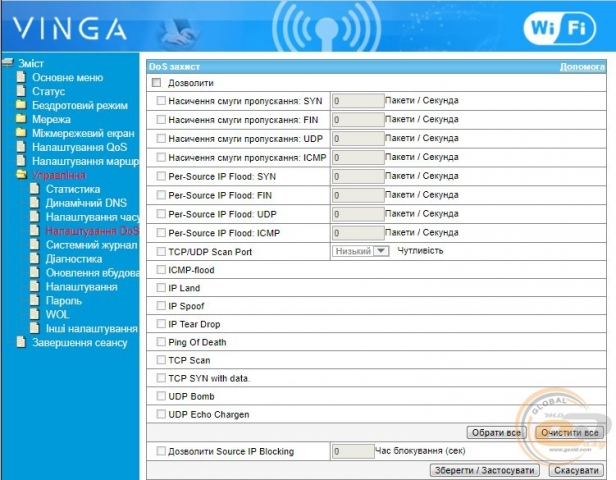The width and height of the screenshot is (616, 480).
Task: Go to the Статистика page
Action: 73,189
